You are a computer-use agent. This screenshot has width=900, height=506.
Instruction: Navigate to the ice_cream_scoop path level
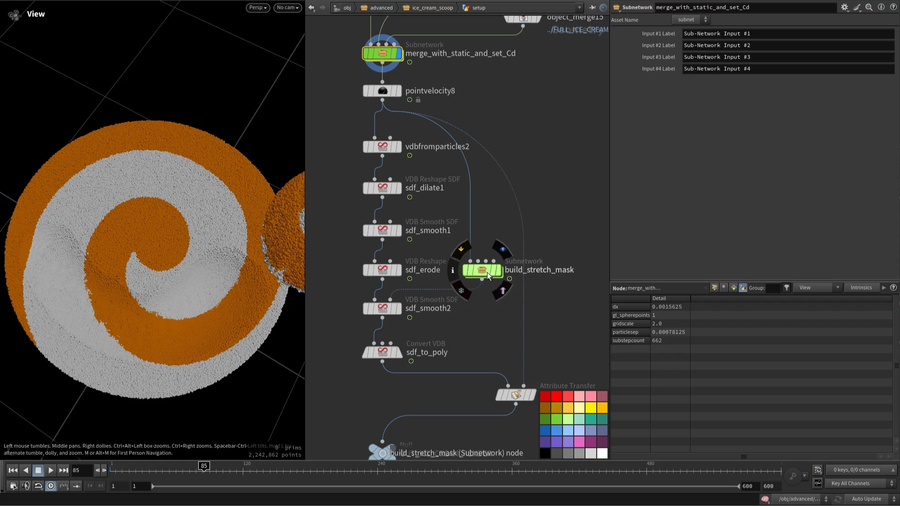point(428,8)
